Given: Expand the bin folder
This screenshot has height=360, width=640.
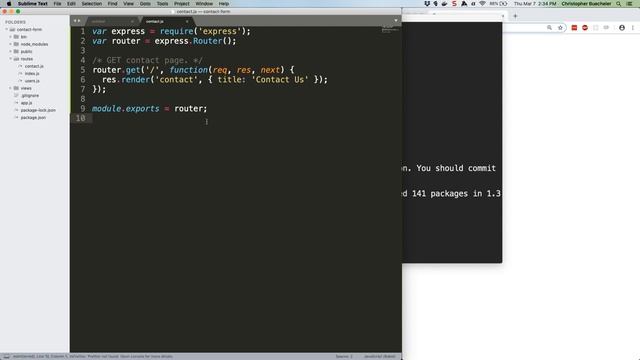Looking at the screenshot, I should pos(11,37).
